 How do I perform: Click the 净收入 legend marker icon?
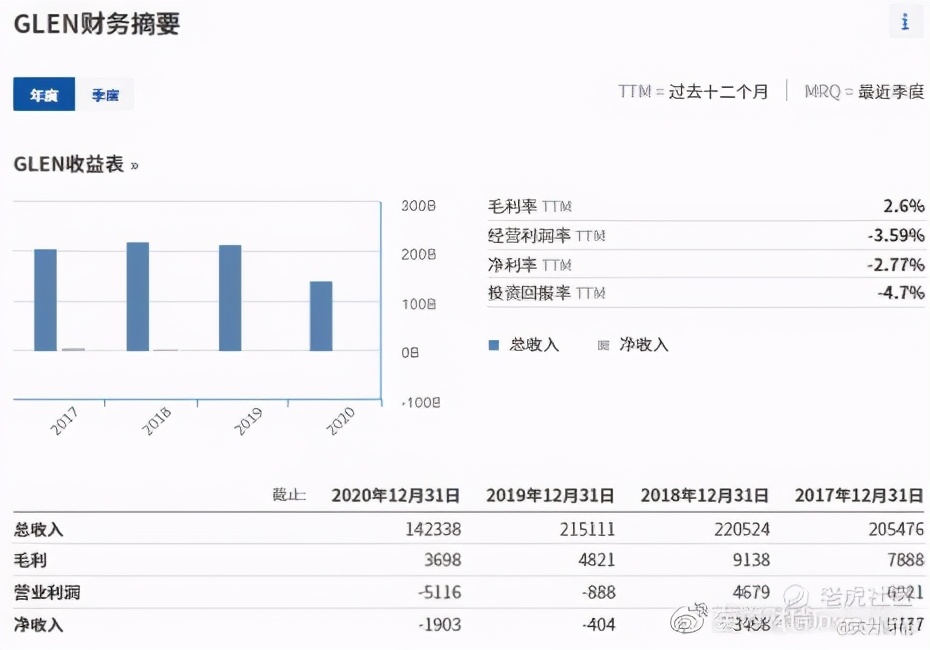[x=604, y=344]
